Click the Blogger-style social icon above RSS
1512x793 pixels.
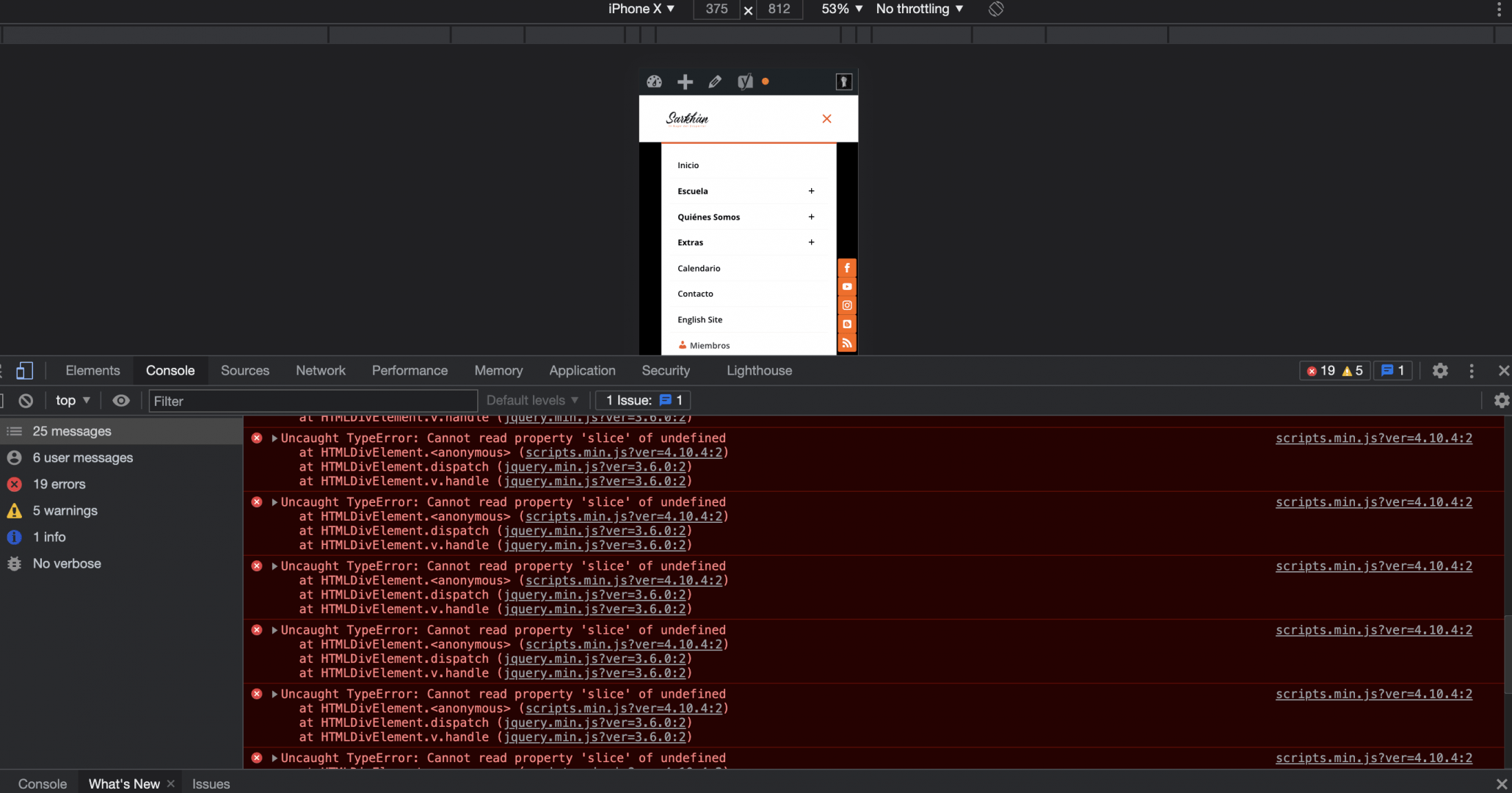click(x=847, y=324)
